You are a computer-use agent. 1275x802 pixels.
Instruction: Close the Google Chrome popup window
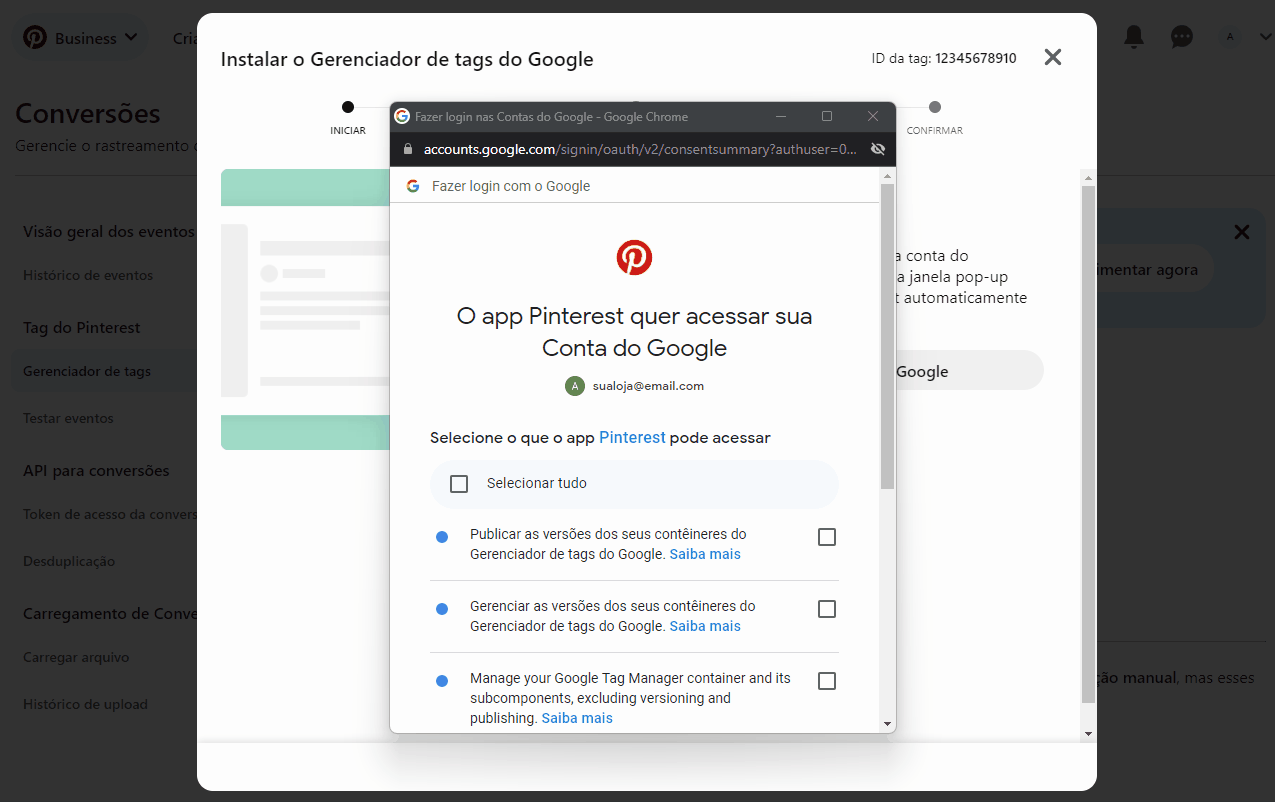tap(873, 117)
